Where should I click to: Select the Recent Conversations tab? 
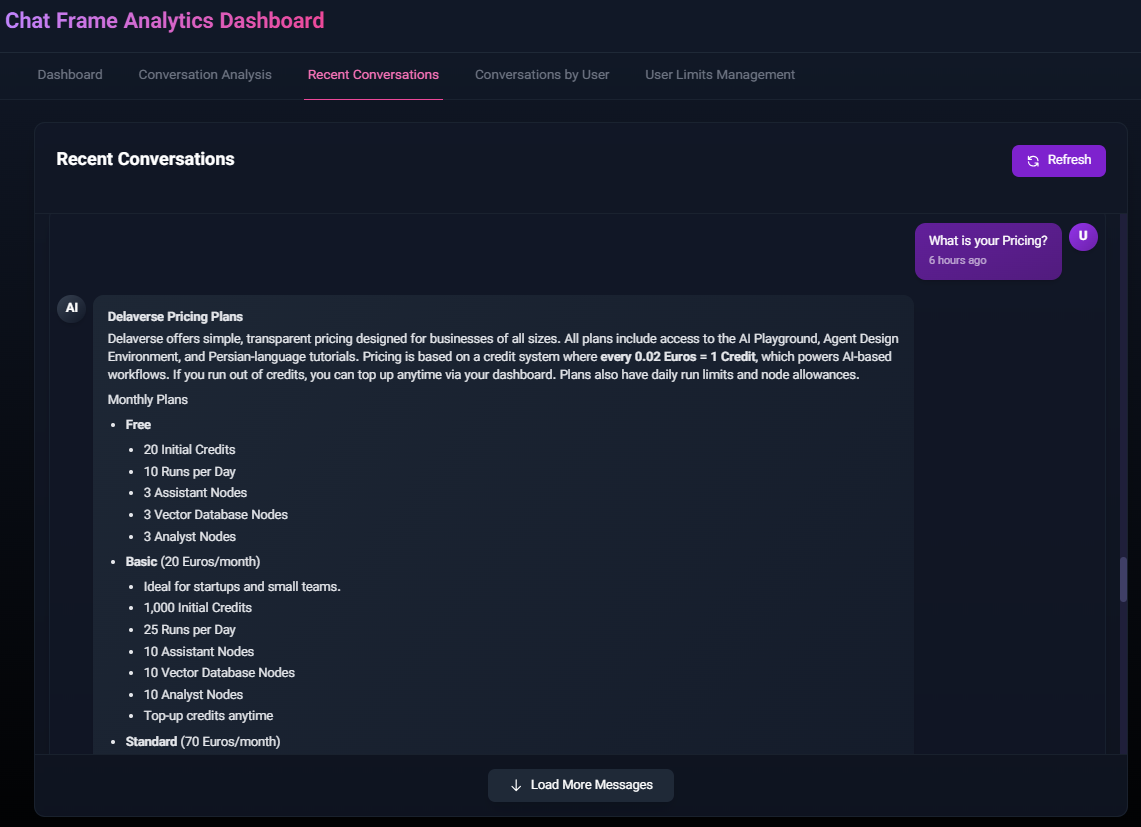point(373,75)
